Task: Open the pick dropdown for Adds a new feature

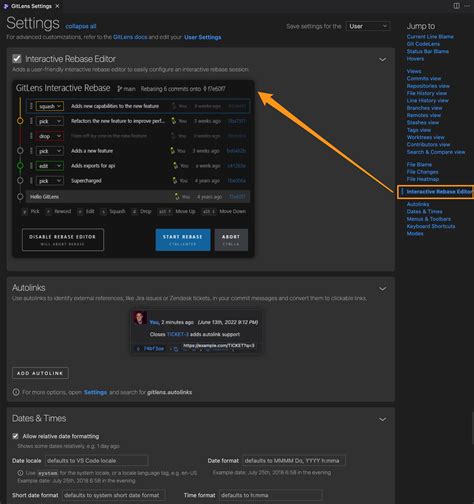Action: (x=50, y=151)
